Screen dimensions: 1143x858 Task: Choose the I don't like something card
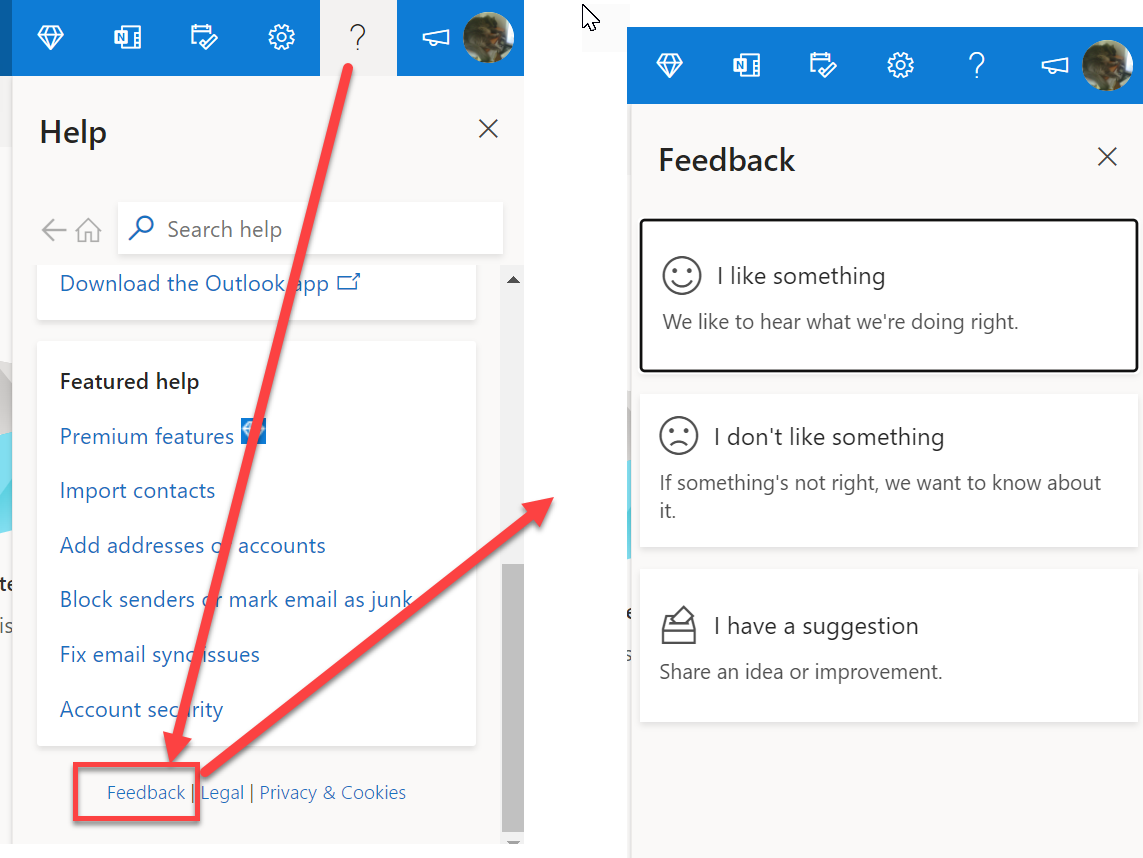coord(889,470)
